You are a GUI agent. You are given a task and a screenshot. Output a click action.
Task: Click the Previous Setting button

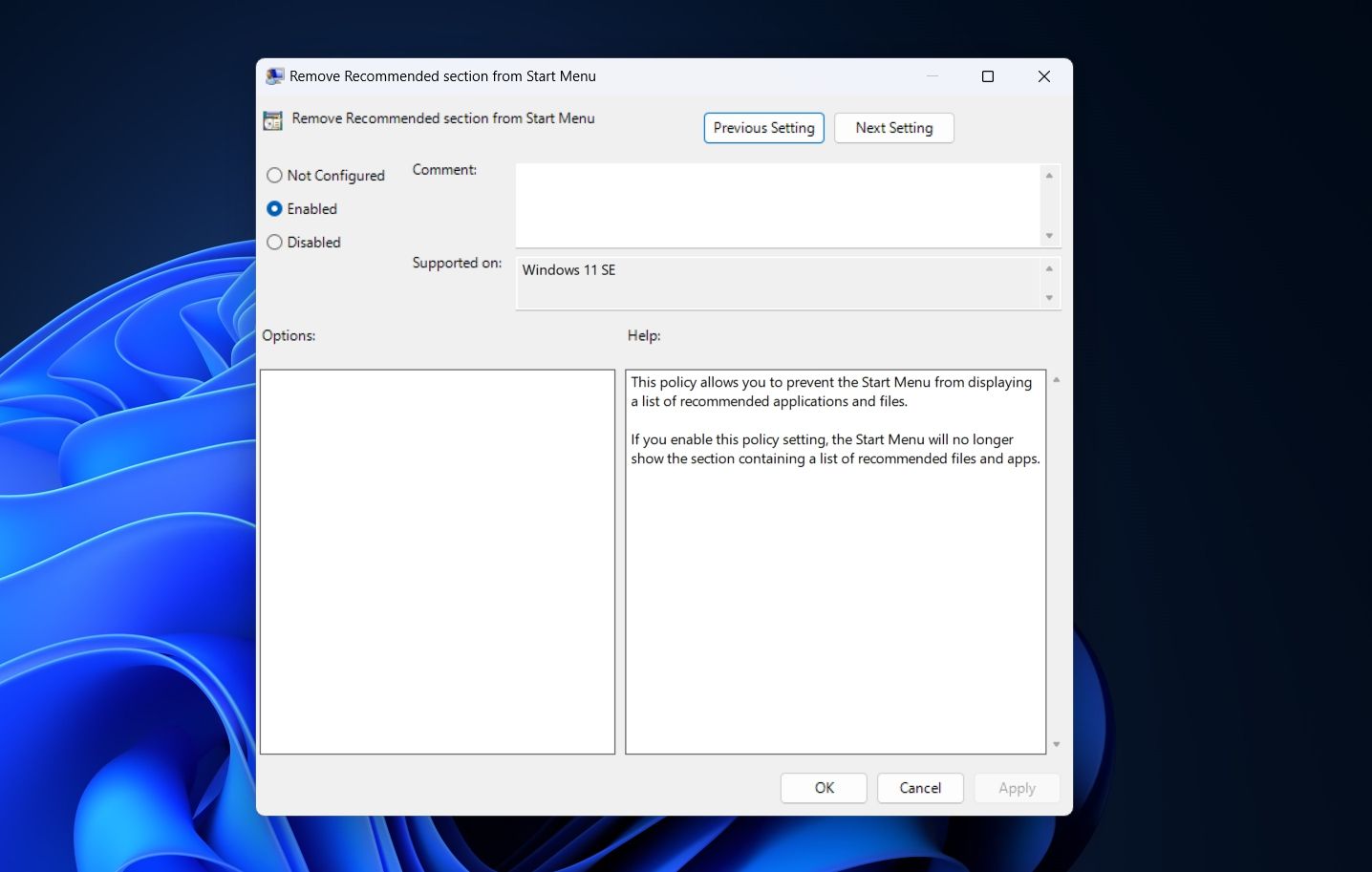(x=763, y=127)
